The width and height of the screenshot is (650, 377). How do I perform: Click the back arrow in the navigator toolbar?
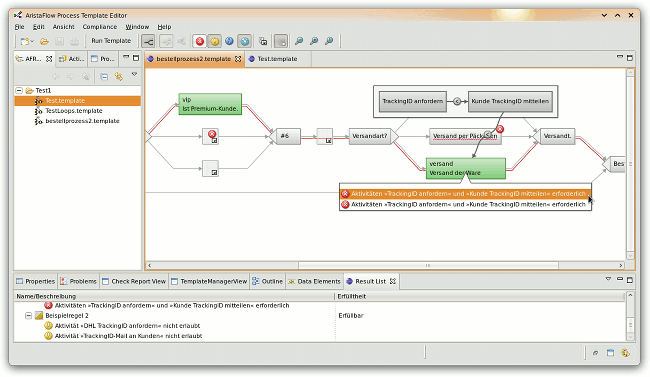(56, 76)
